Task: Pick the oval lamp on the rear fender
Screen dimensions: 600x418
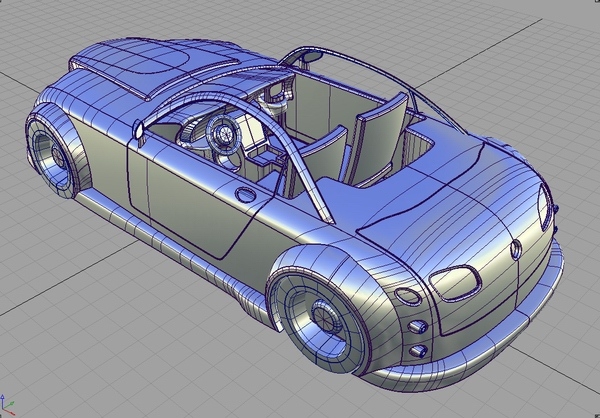Action: pyautogui.click(x=408, y=297)
